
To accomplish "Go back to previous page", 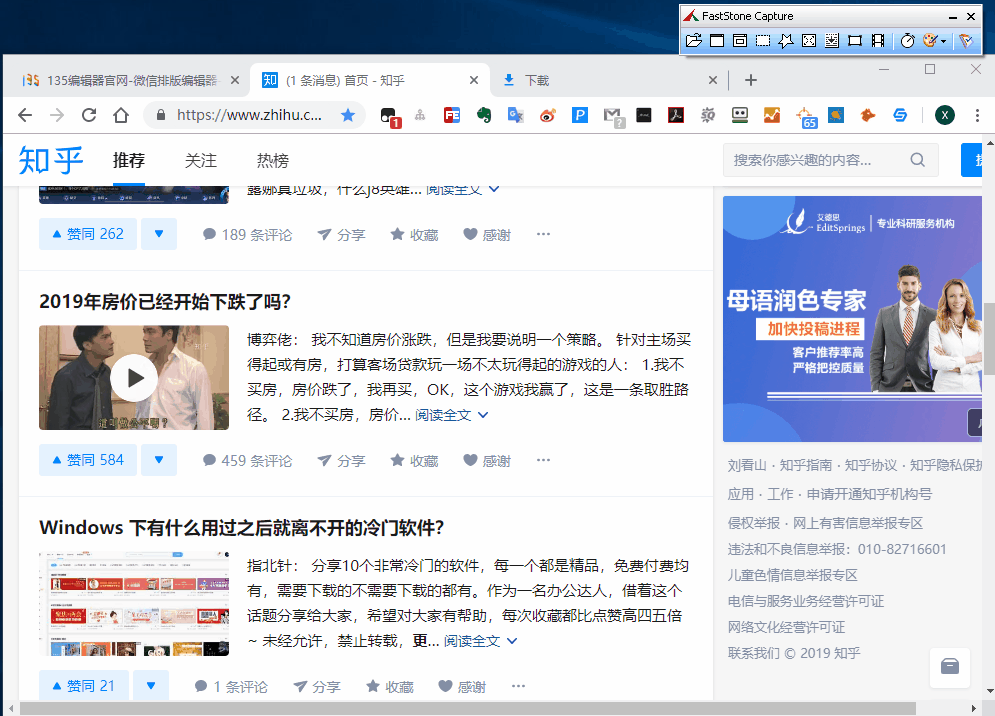I will [25, 115].
